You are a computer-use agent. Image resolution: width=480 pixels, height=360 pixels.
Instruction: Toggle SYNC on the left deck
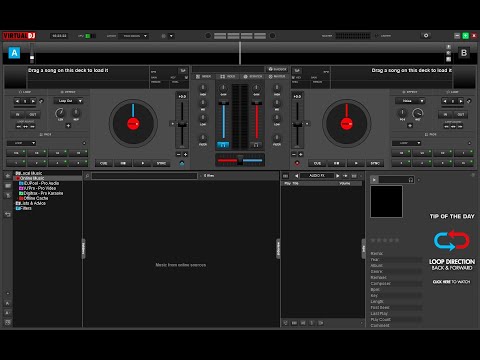(x=161, y=163)
